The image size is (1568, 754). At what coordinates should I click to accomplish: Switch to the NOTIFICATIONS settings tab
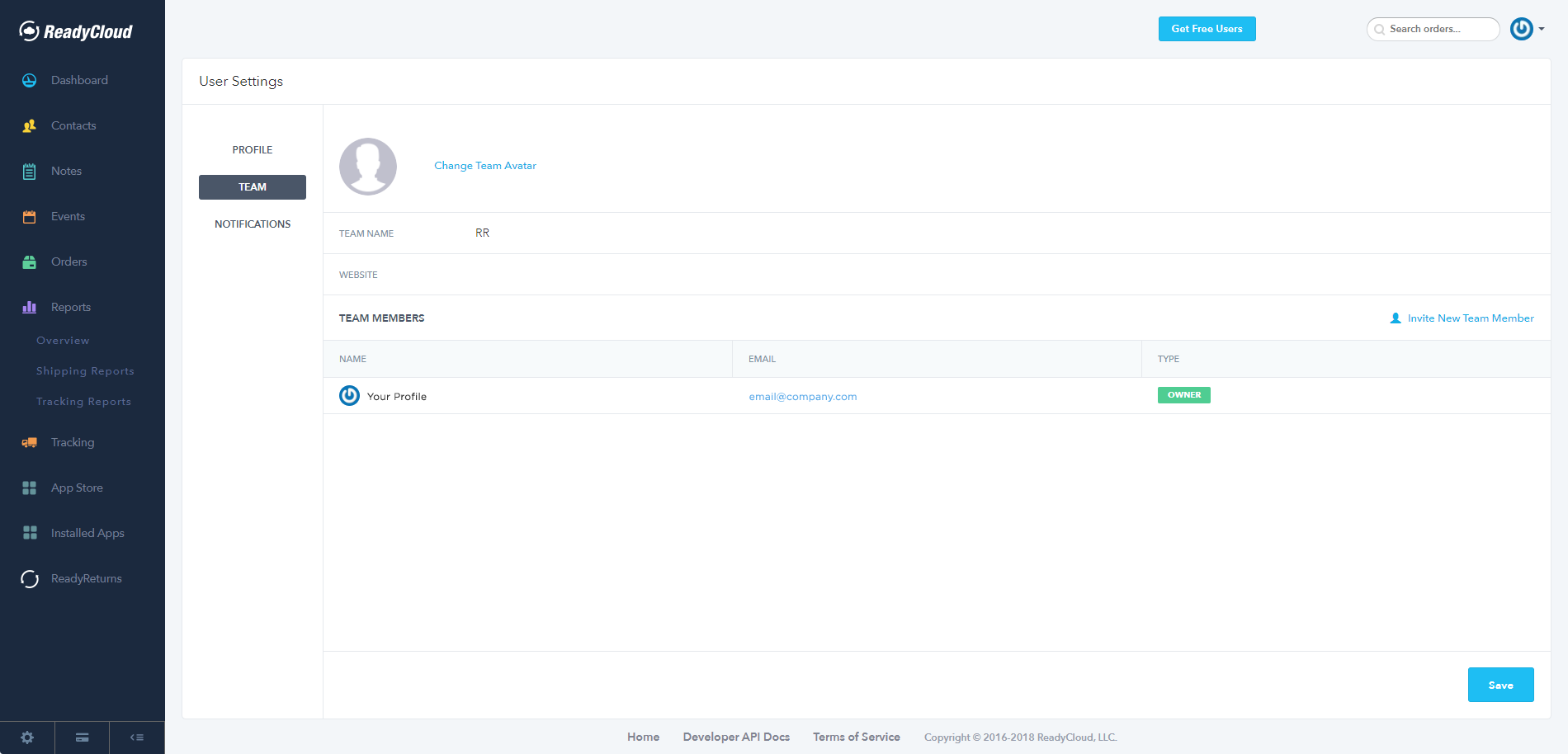pyautogui.click(x=253, y=224)
